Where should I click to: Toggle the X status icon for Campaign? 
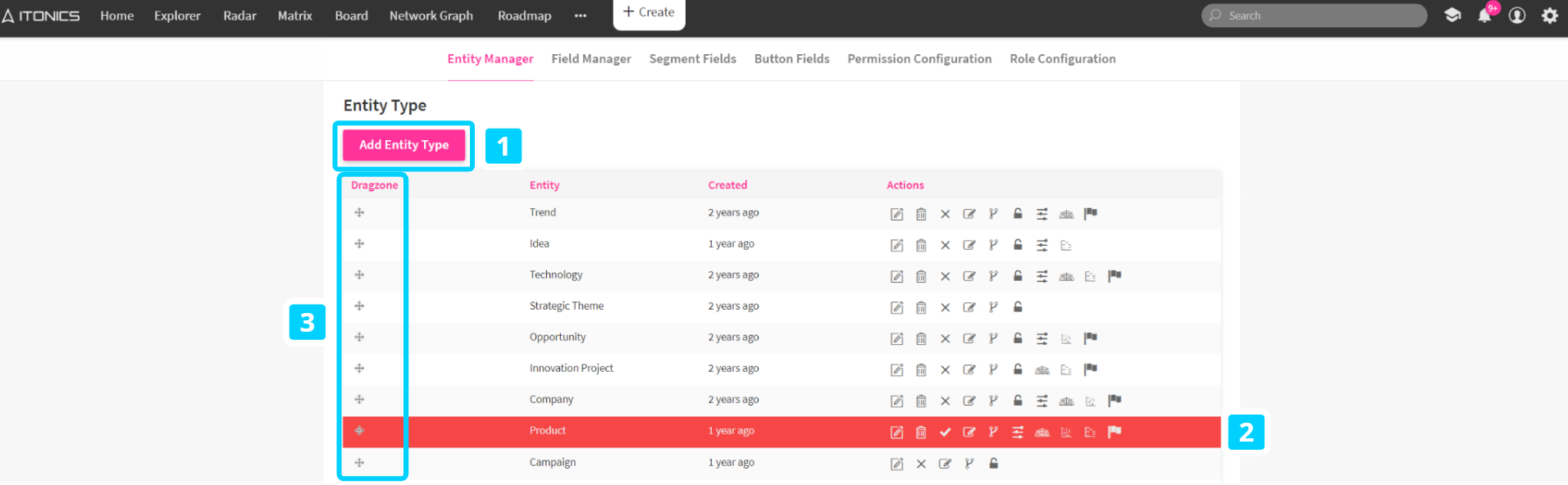point(921,464)
